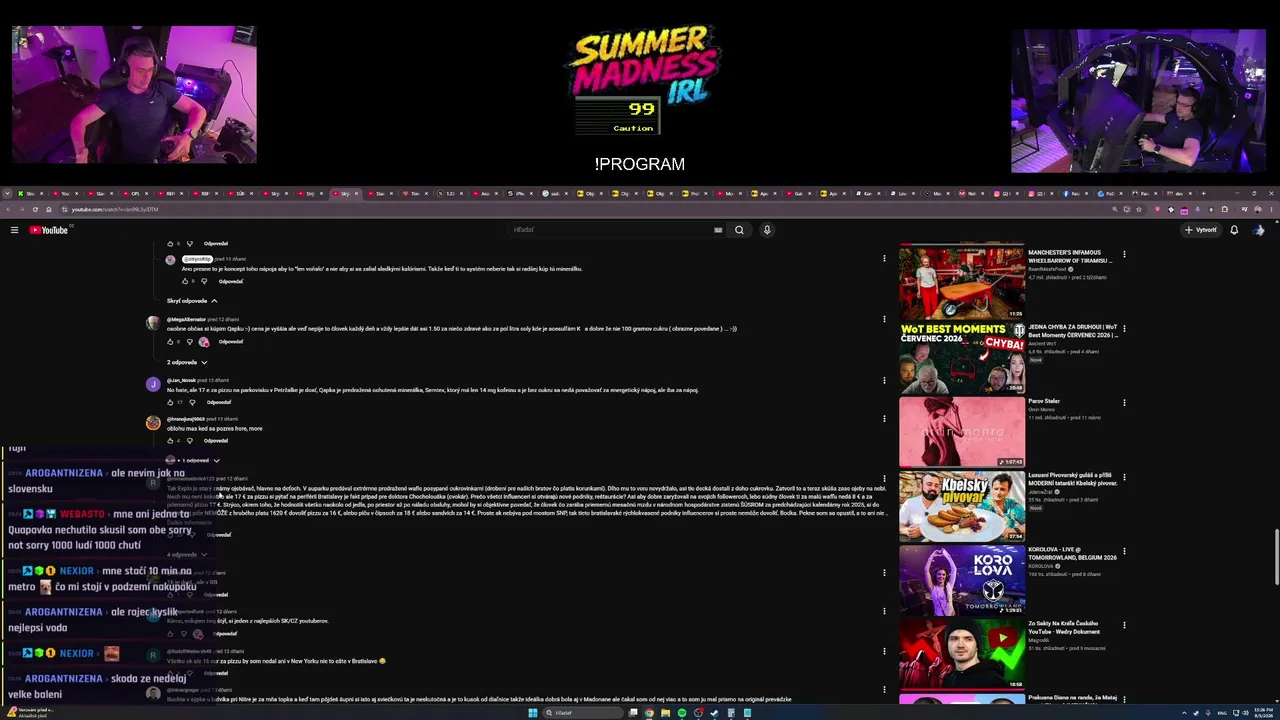Image resolution: width=1280 pixels, height=720 pixels.
Task: Open the browser home page
Action: click(x=48, y=209)
